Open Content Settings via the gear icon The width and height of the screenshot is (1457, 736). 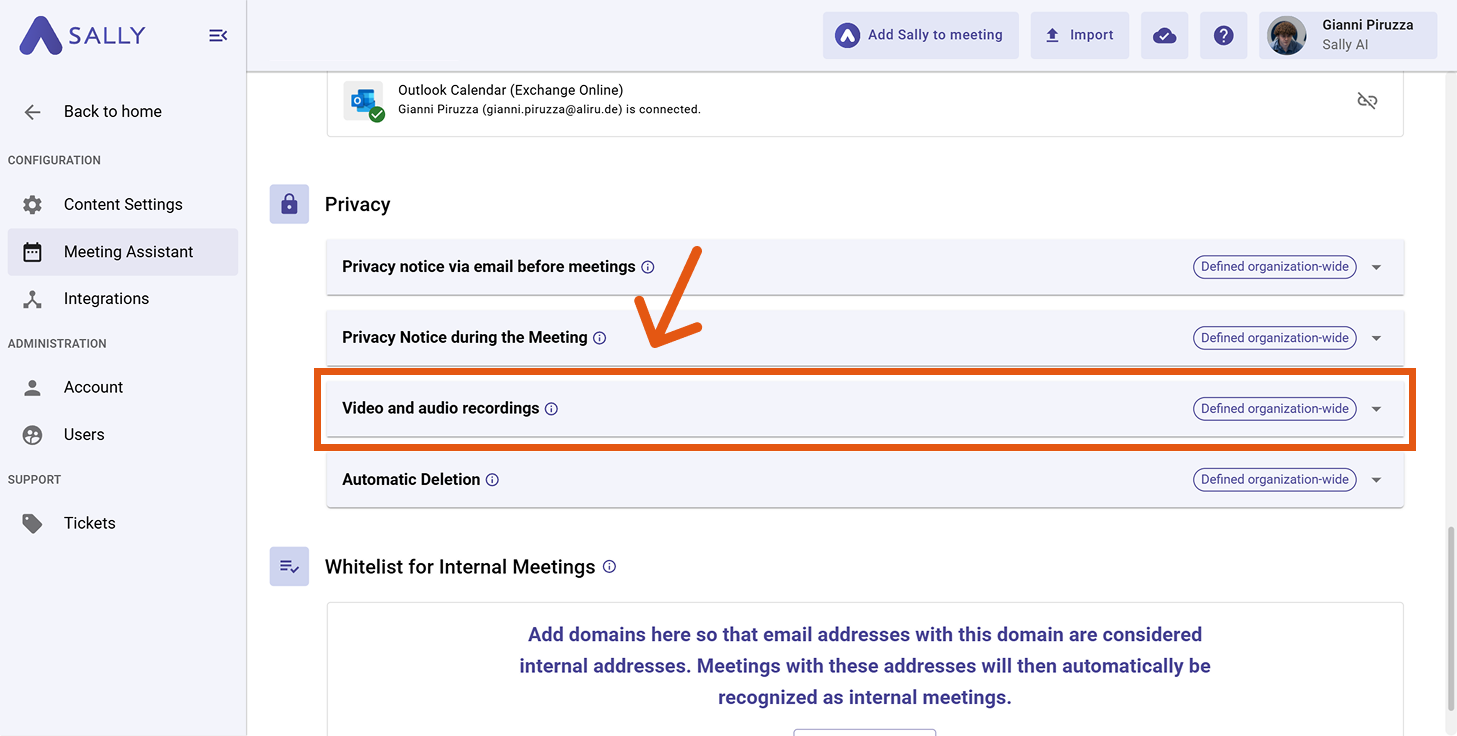point(31,204)
